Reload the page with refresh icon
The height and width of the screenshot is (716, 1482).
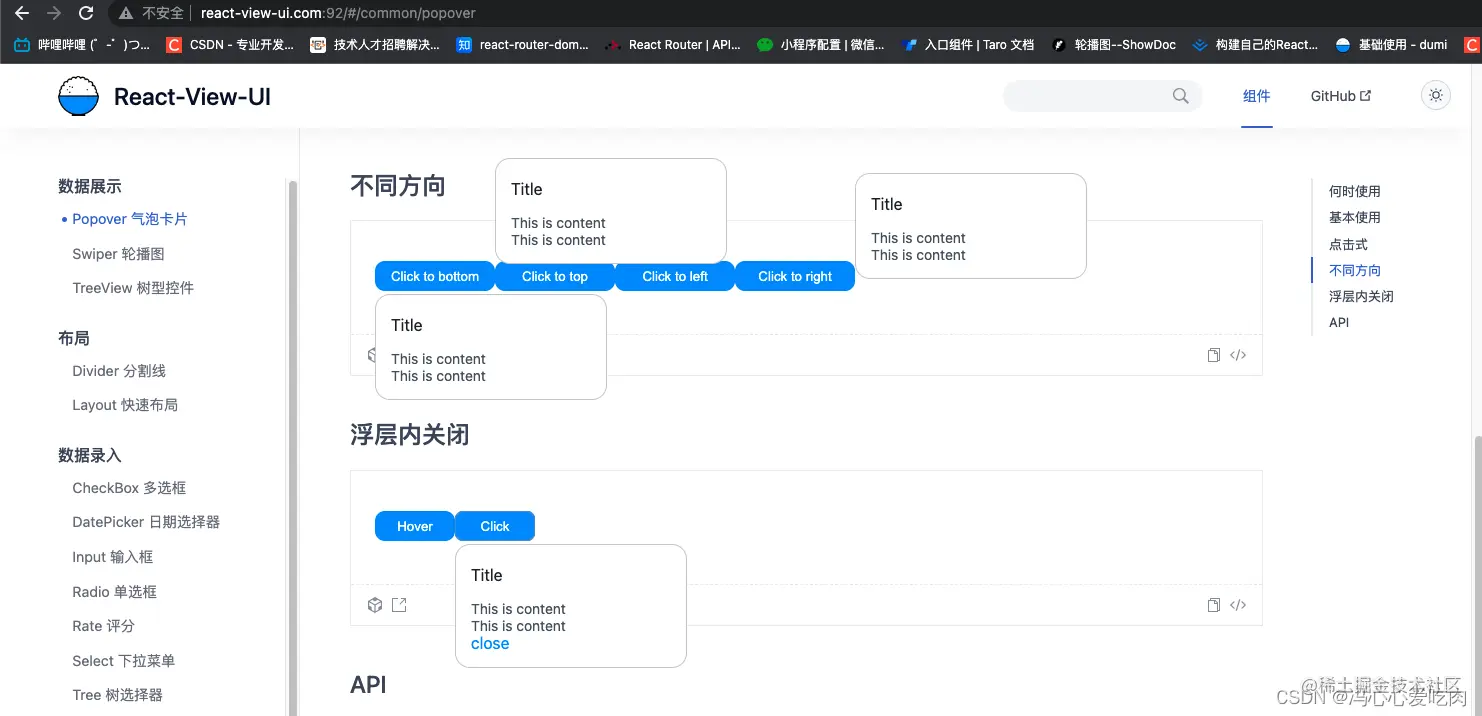86,13
